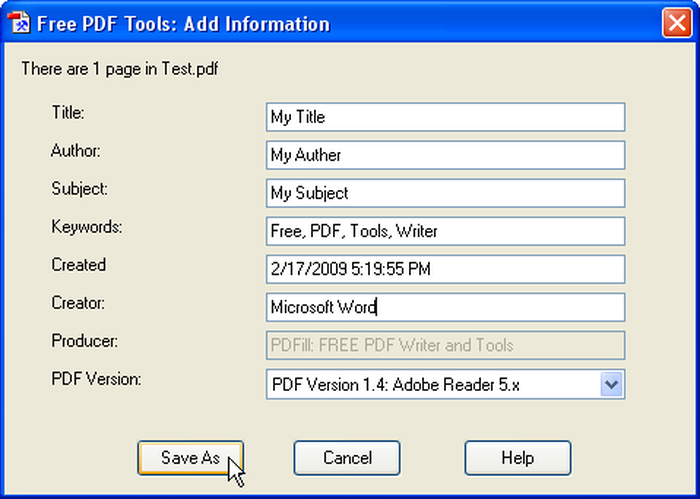Click the grayed-out Producer field

pos(446,345)
